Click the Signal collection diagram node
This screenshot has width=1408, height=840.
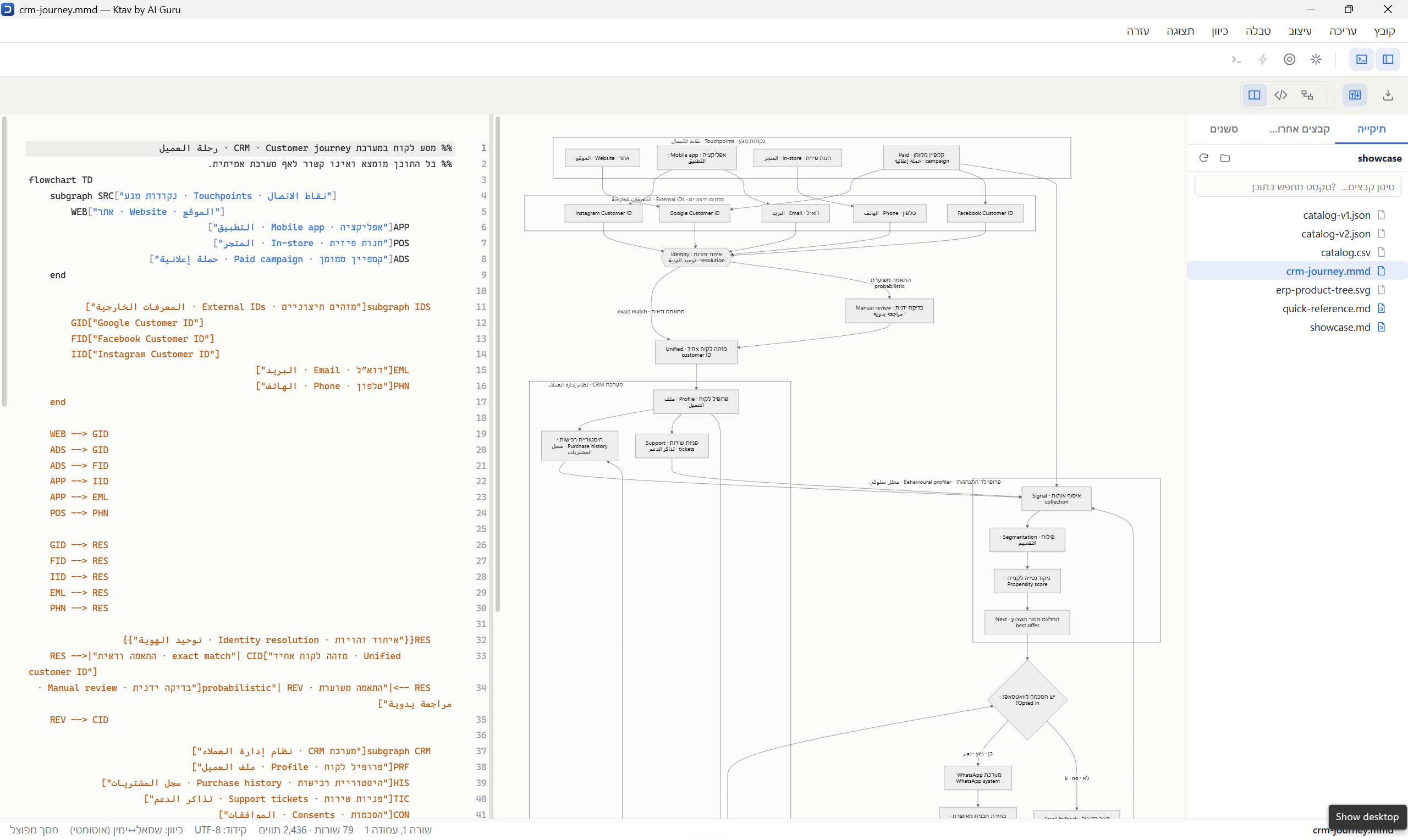click(1056, 499)
